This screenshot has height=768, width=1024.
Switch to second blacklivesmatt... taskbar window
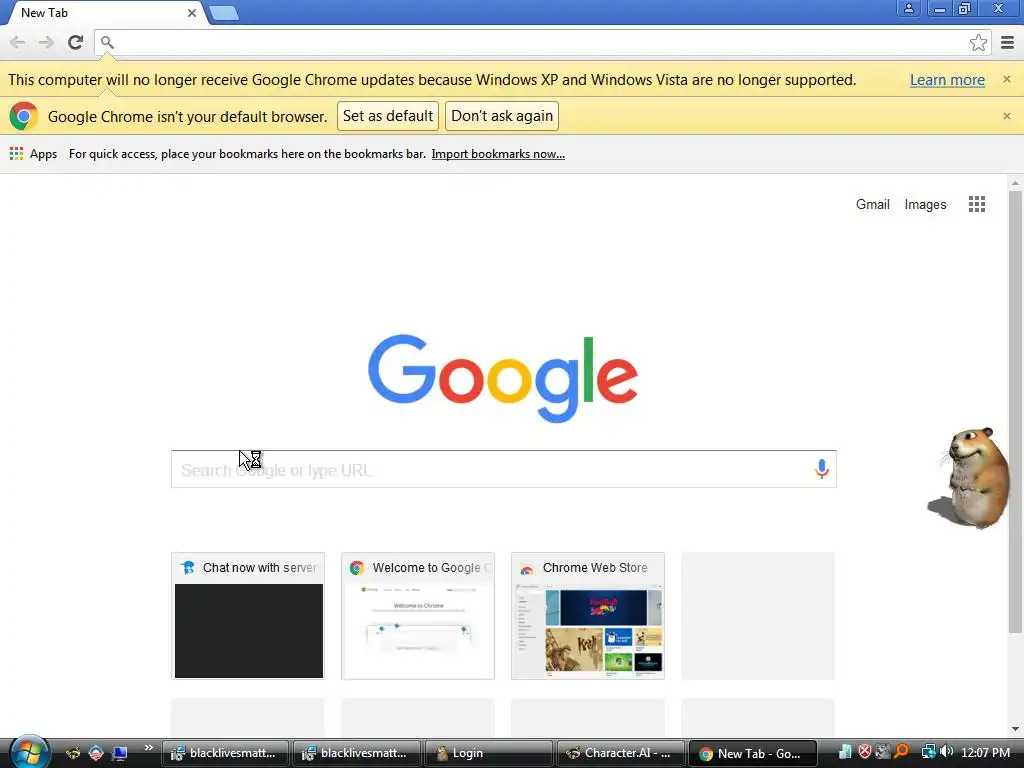click(x=357, y=753)
